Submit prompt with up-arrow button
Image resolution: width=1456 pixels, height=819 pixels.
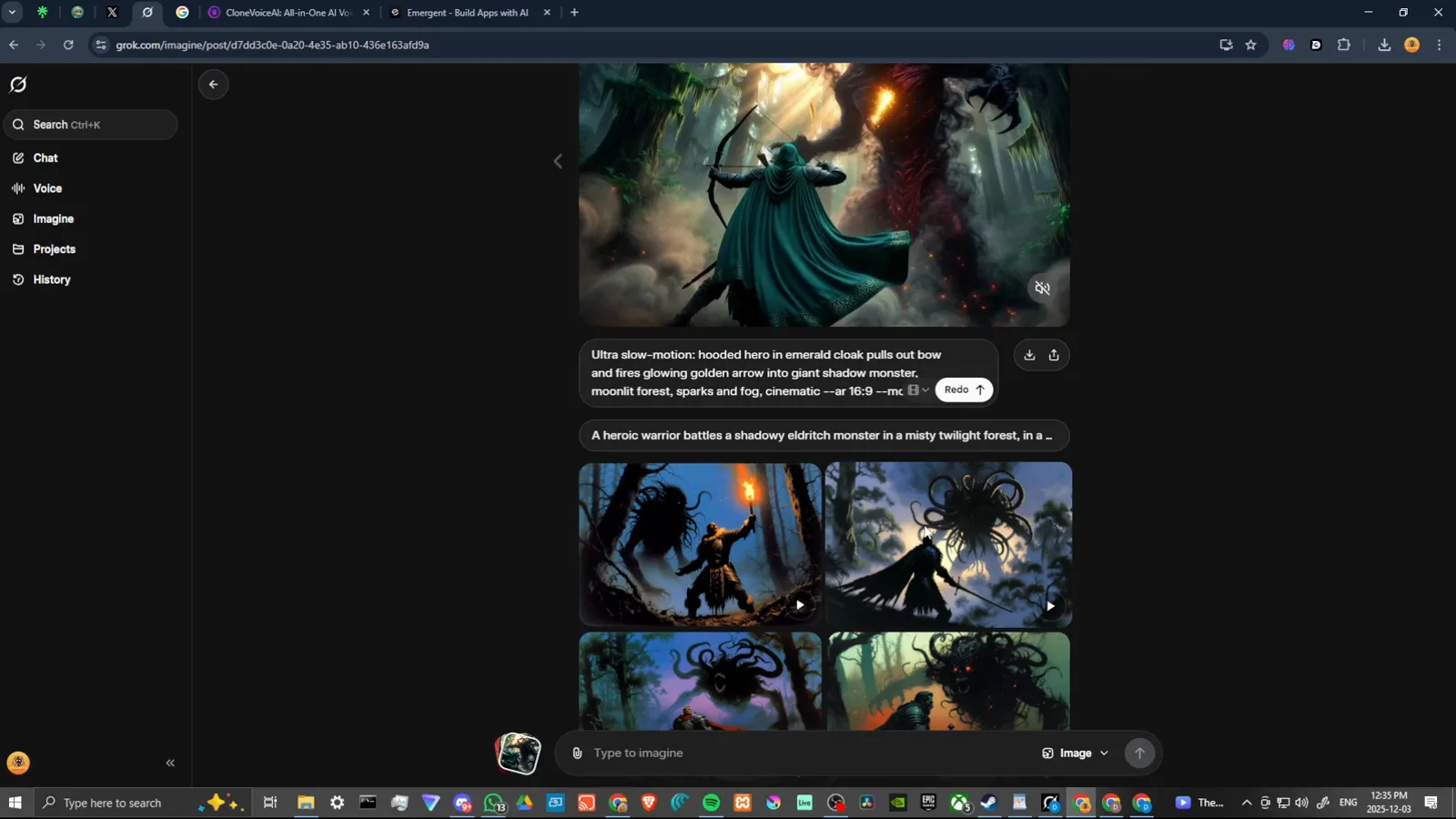click(1139, 753)
